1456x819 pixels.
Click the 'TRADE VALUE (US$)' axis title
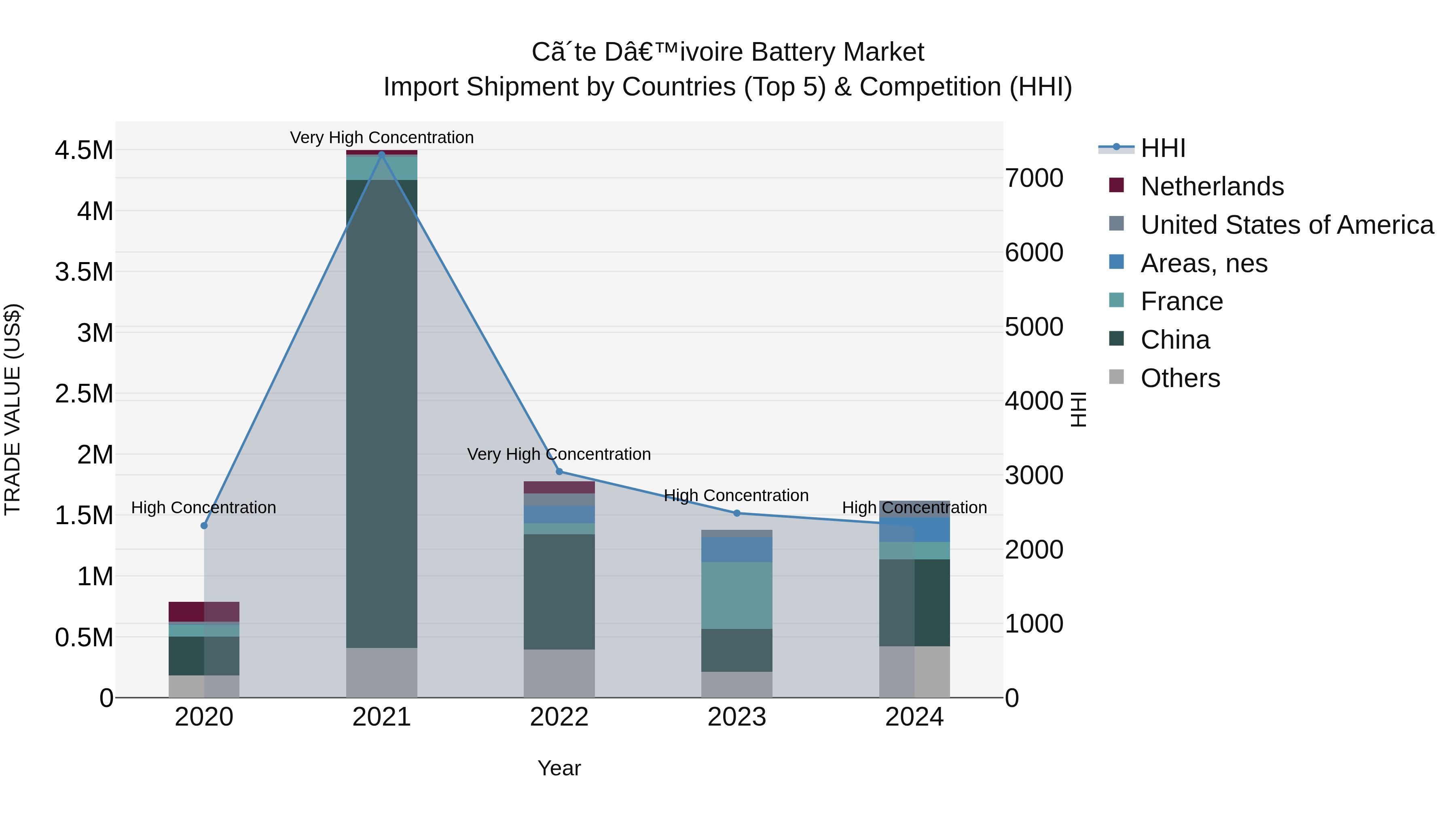(13, 409)
